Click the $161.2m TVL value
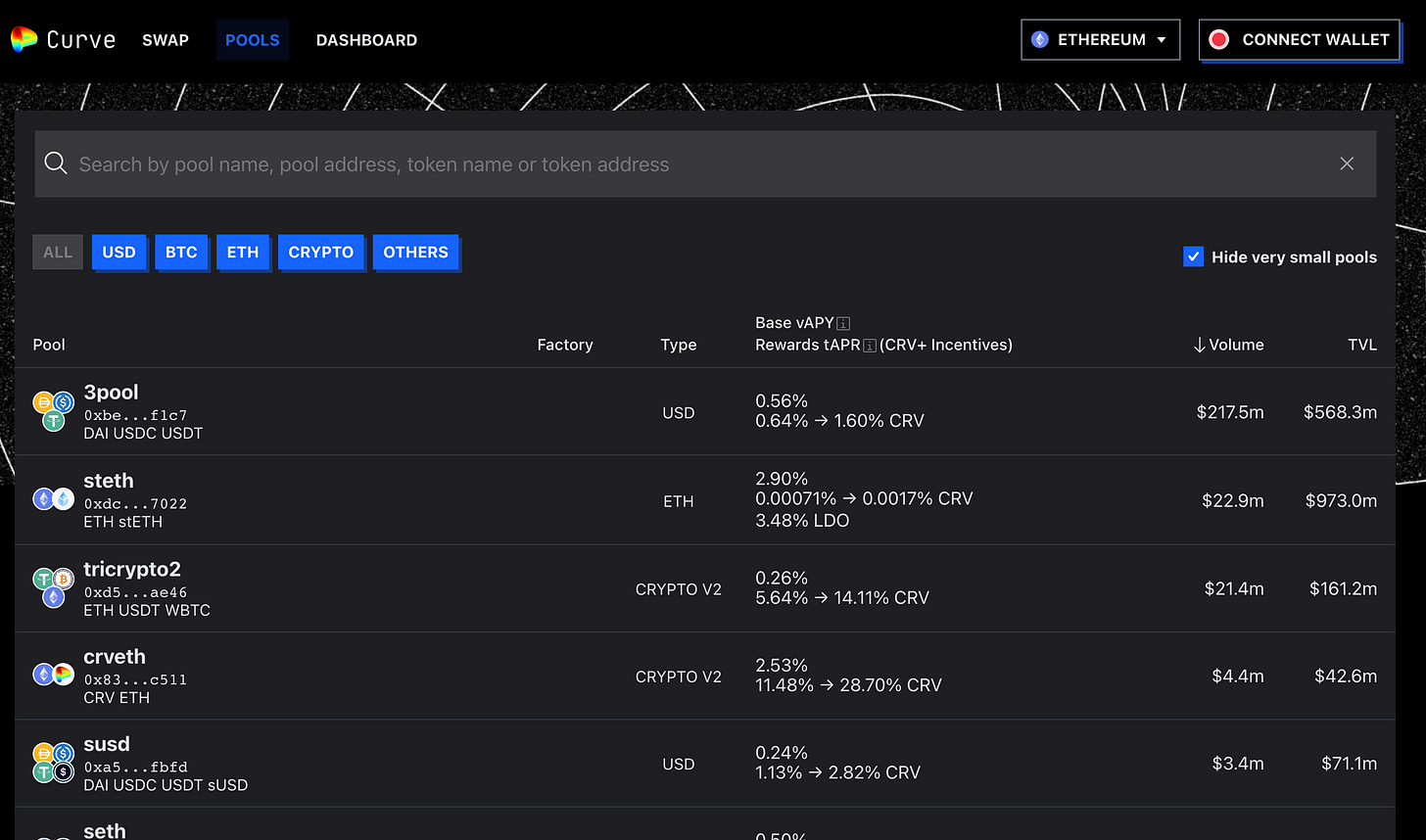Screen dimensions: 1426x840 click(1343, 588)
